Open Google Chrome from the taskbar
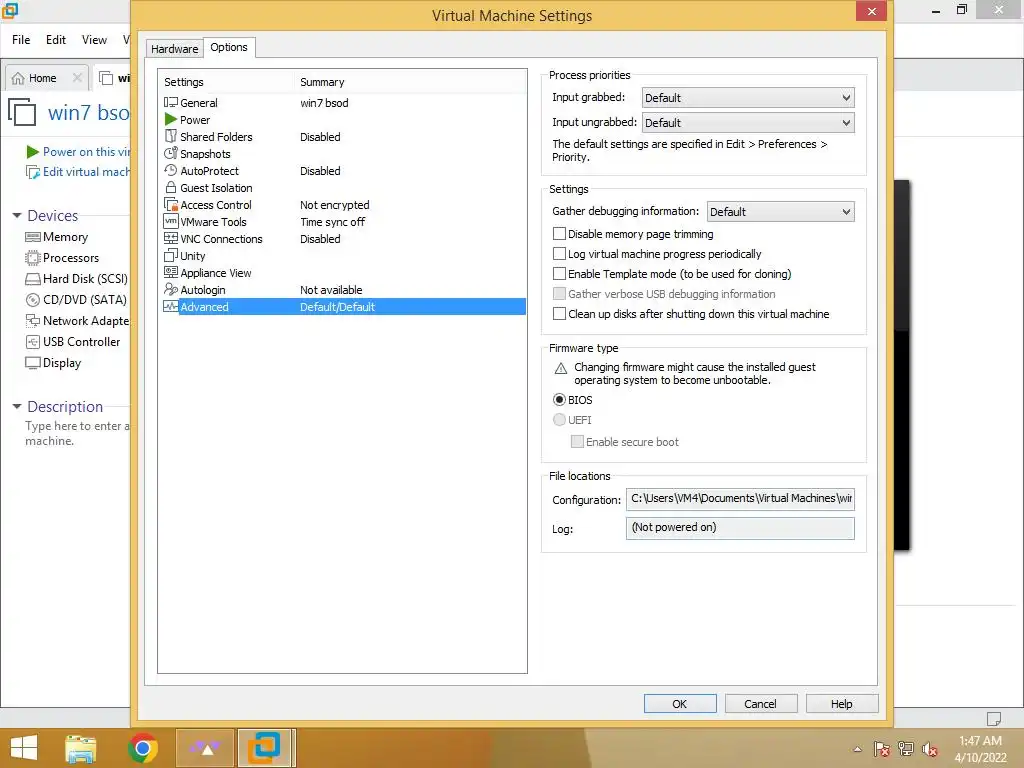 click(x=143, y=748)
